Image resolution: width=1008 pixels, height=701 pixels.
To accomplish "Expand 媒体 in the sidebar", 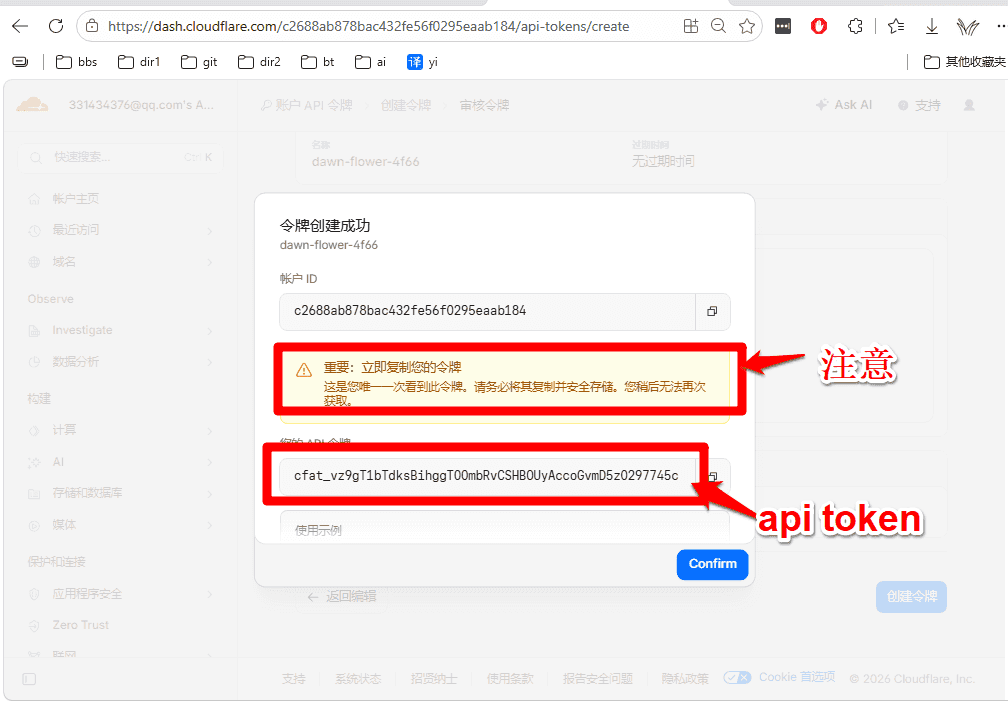I will (x=120, y=525).
